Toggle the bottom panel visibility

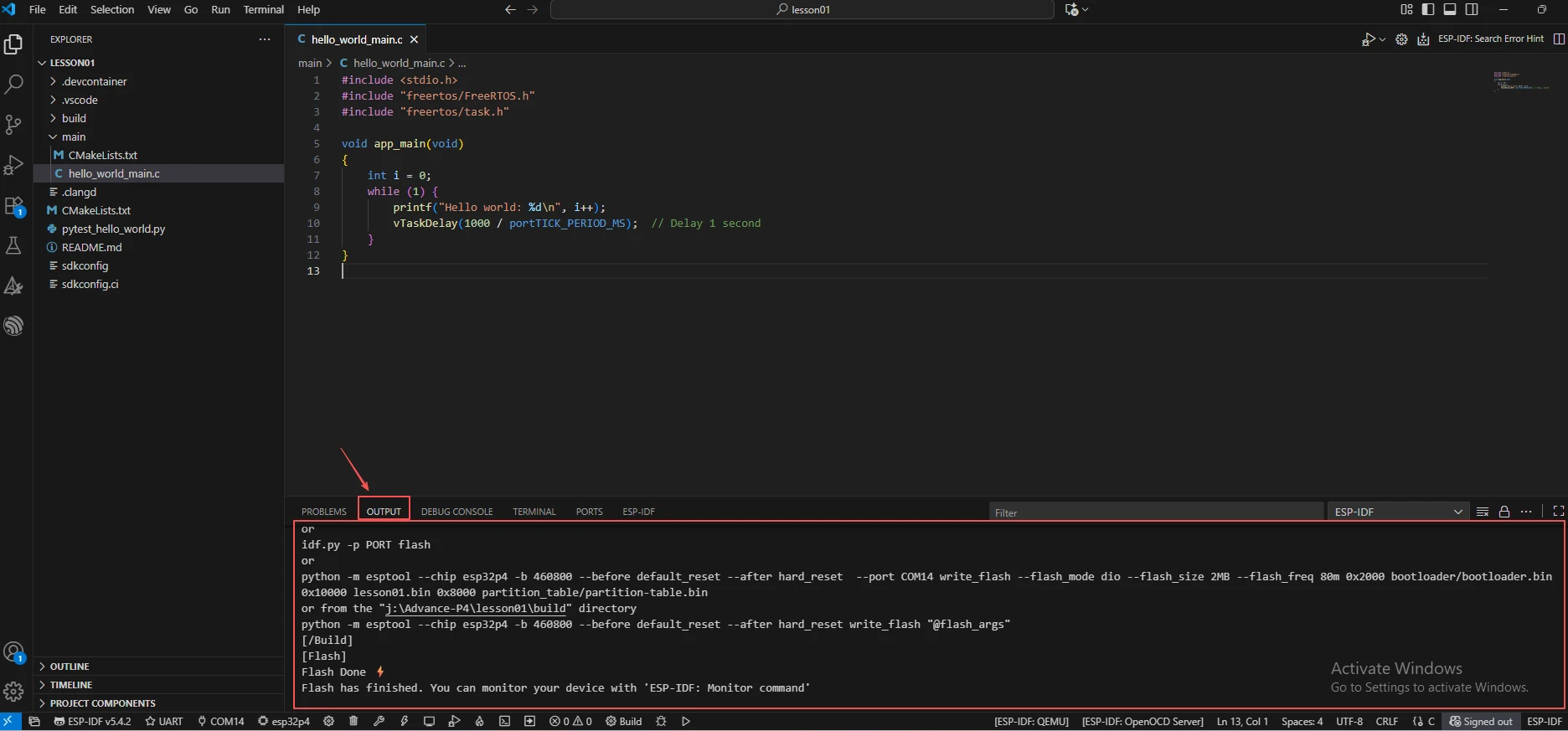(x=1450, y=9)
